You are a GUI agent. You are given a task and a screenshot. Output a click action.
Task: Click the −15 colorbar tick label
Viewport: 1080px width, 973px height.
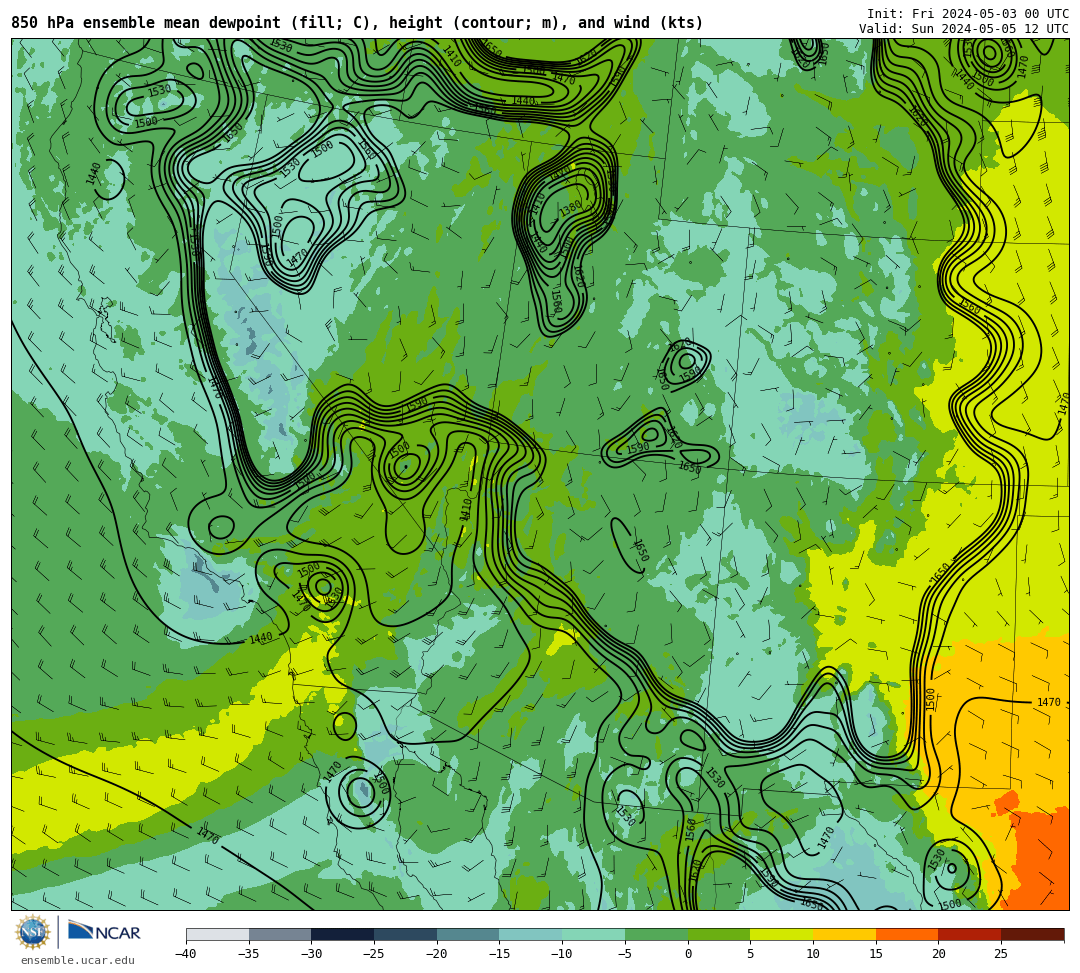coord(499,954)
